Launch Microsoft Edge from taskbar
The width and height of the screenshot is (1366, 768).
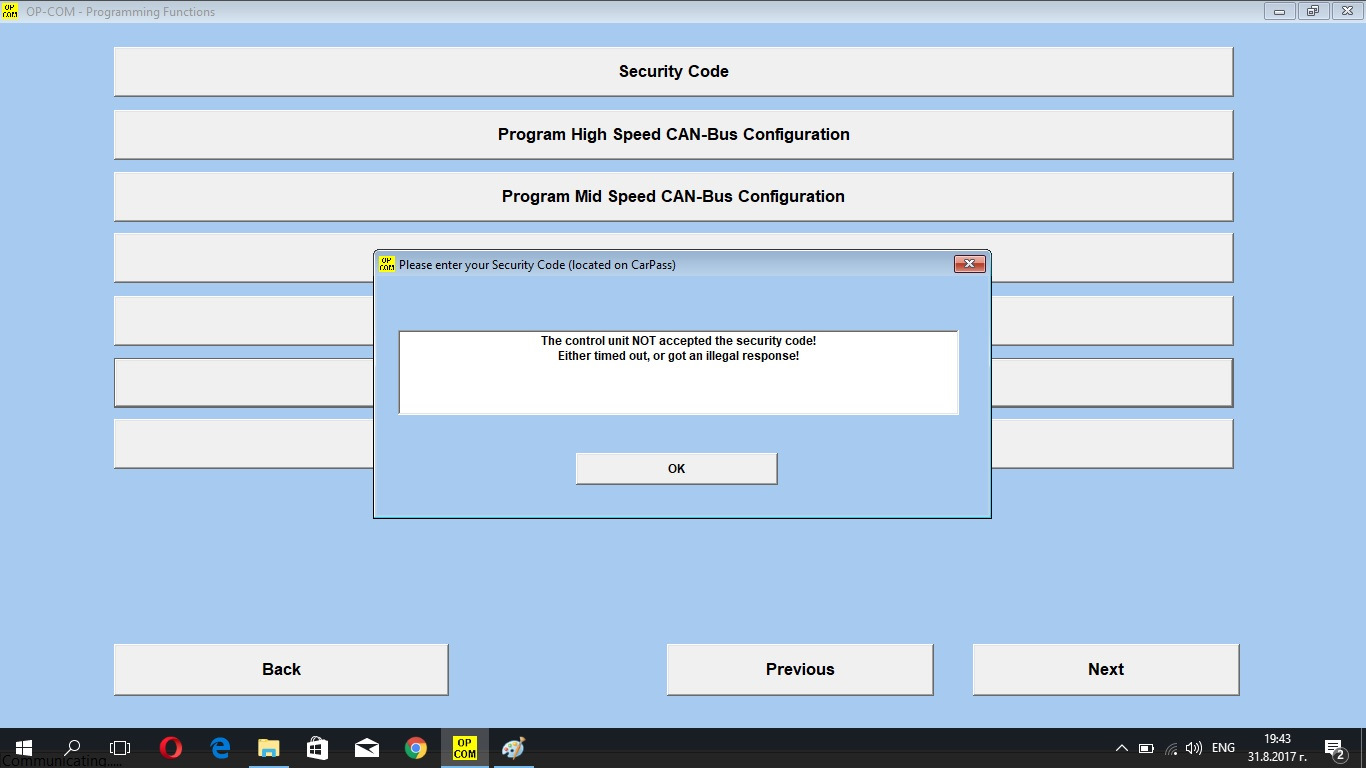(x=220, y=748)
